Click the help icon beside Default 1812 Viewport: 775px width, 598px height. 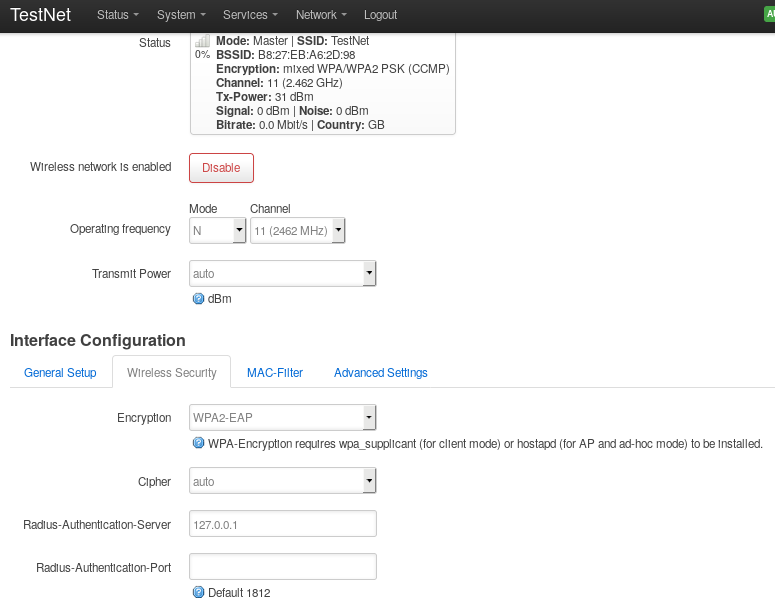coord(198,592)
